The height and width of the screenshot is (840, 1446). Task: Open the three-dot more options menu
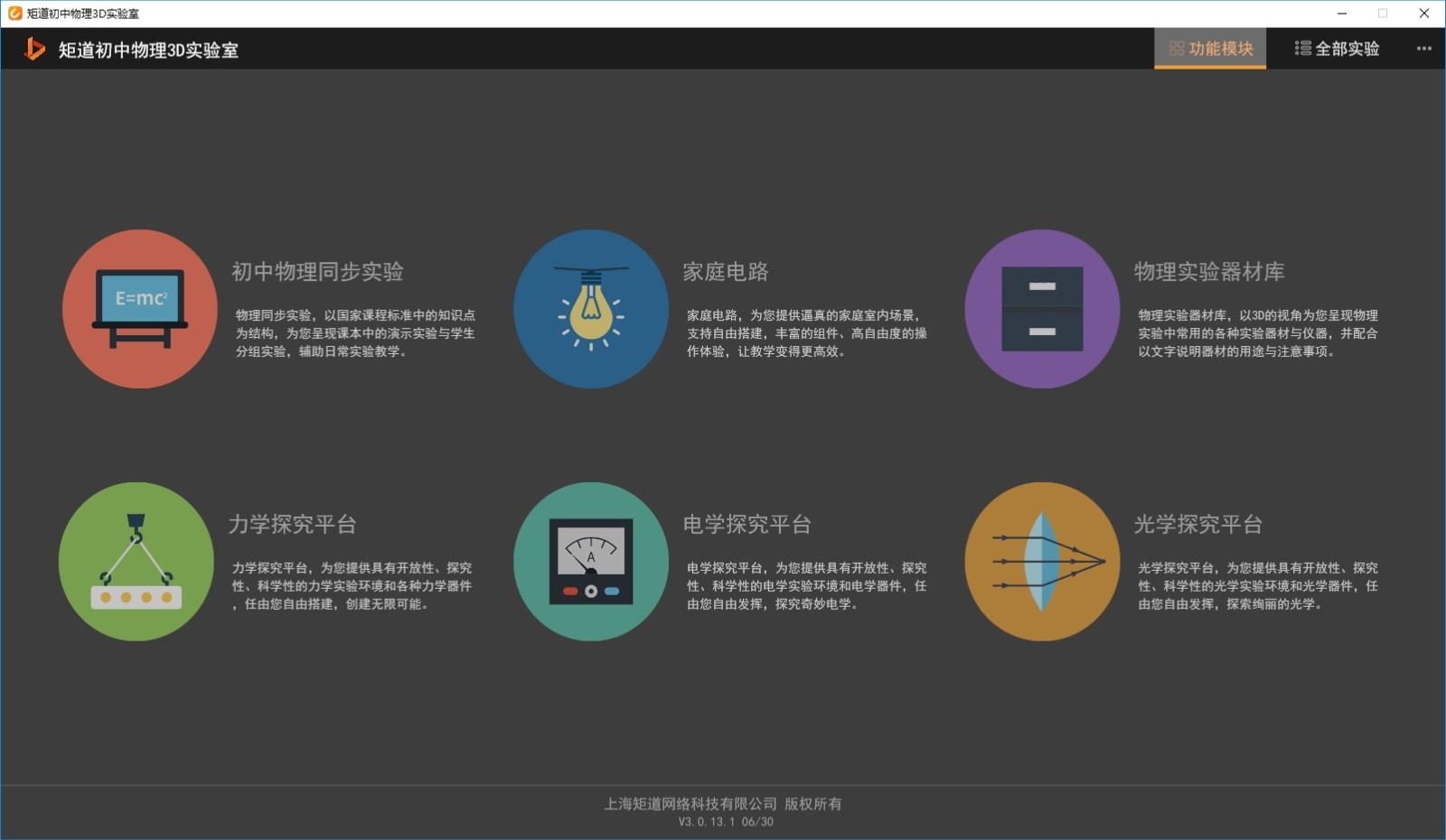[1424, 49]
